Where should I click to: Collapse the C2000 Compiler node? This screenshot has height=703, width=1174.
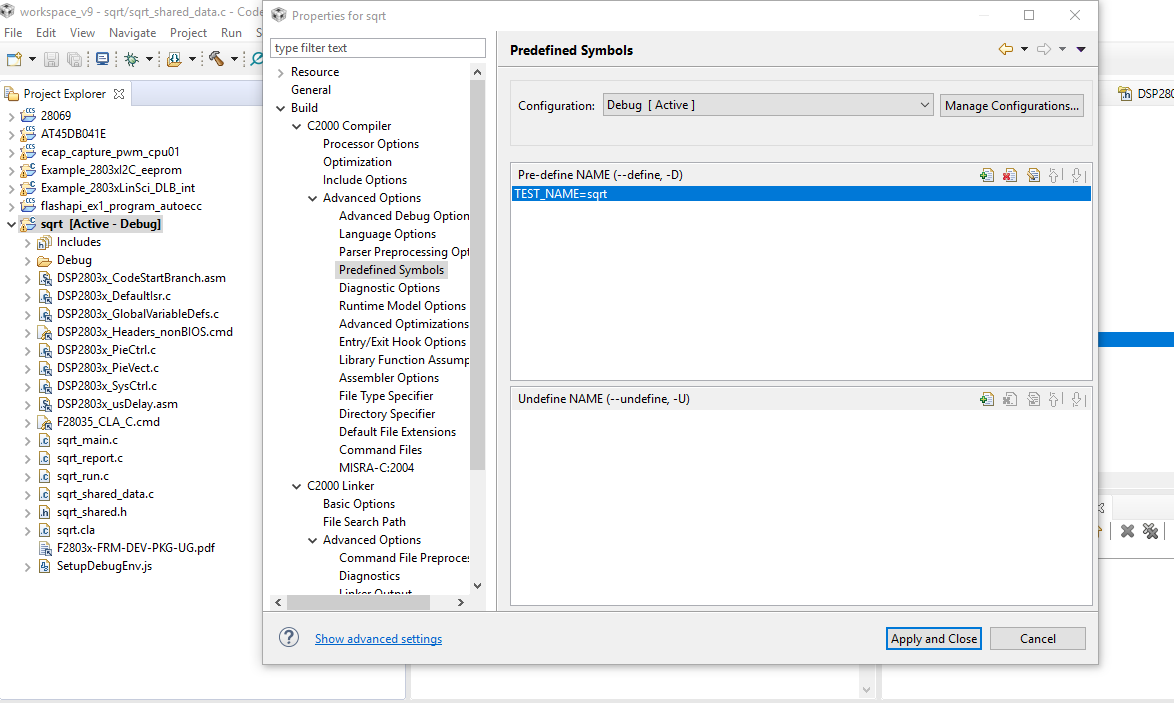coord(296,127)
